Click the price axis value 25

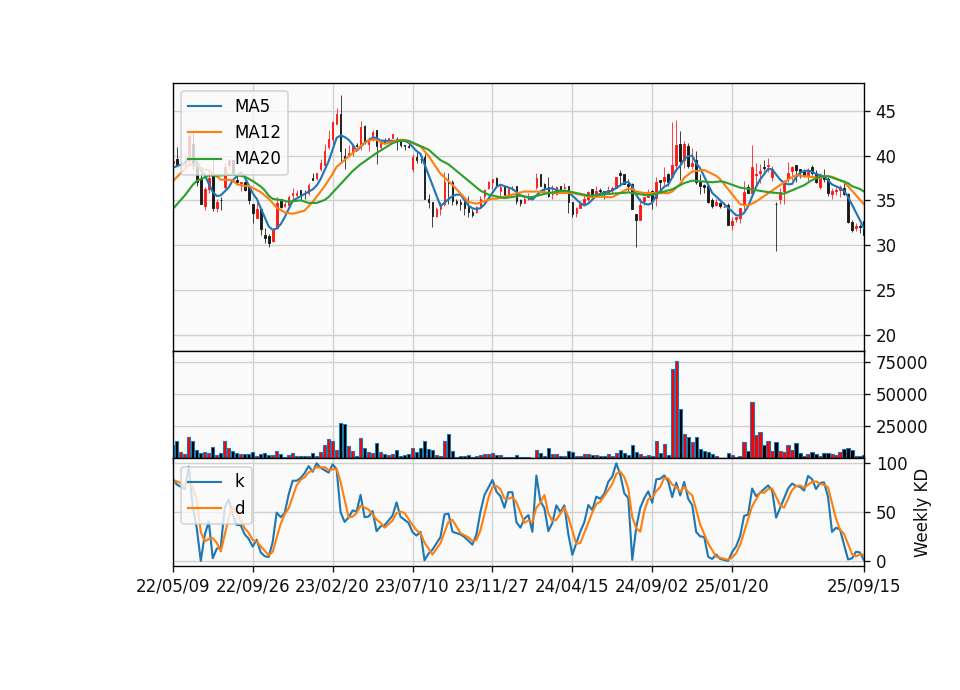(885, 291)
